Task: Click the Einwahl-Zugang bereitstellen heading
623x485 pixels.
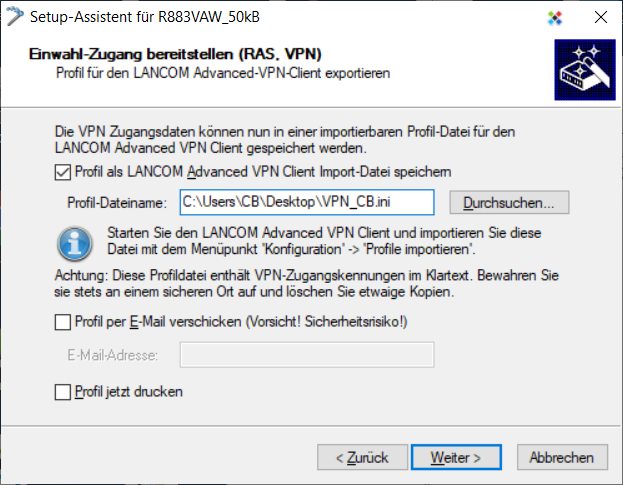Action: (175, 54)
